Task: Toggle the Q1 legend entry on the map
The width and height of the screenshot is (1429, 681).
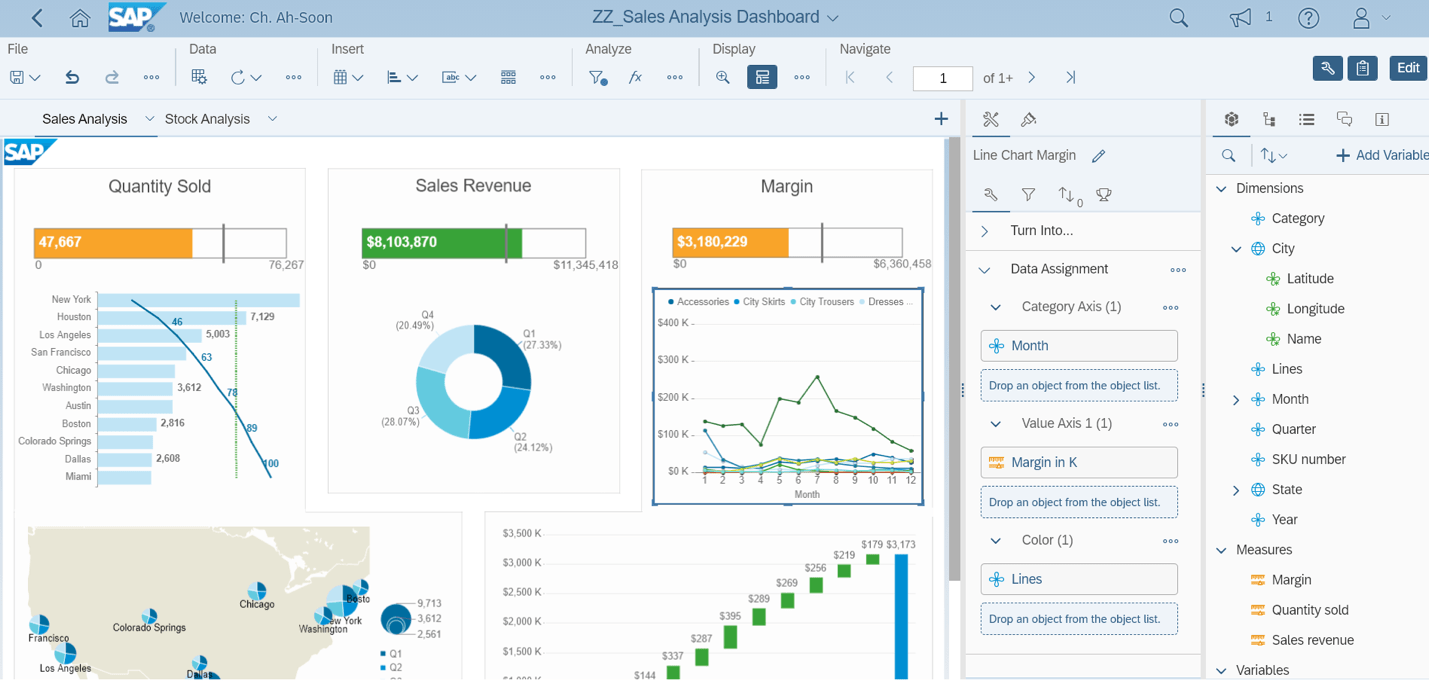Action: point(396,652)
